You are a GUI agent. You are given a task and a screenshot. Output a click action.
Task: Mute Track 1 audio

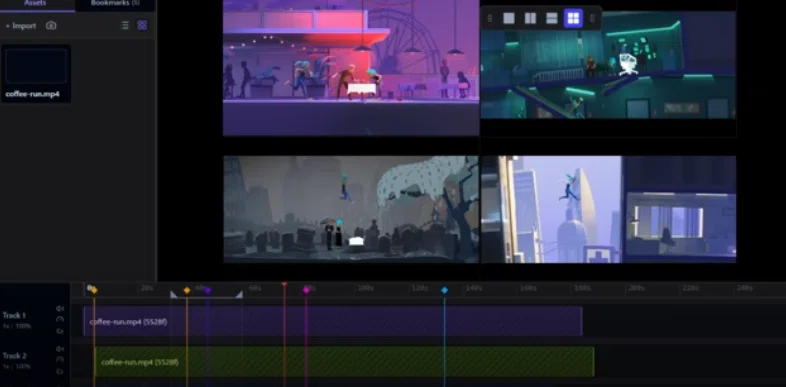point(60,309)
